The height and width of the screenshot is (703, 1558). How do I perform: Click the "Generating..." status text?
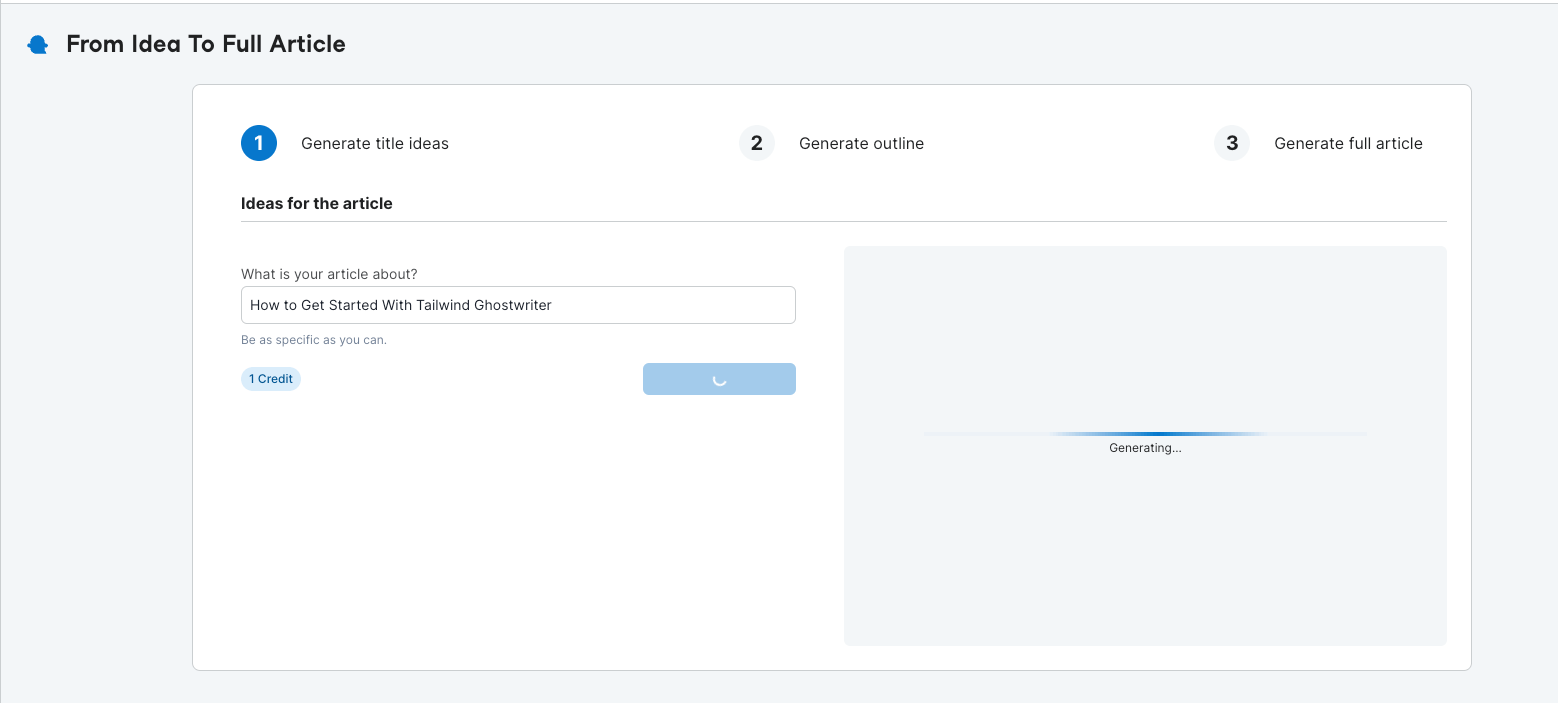pyautogui.click(x=1145, y=449)
